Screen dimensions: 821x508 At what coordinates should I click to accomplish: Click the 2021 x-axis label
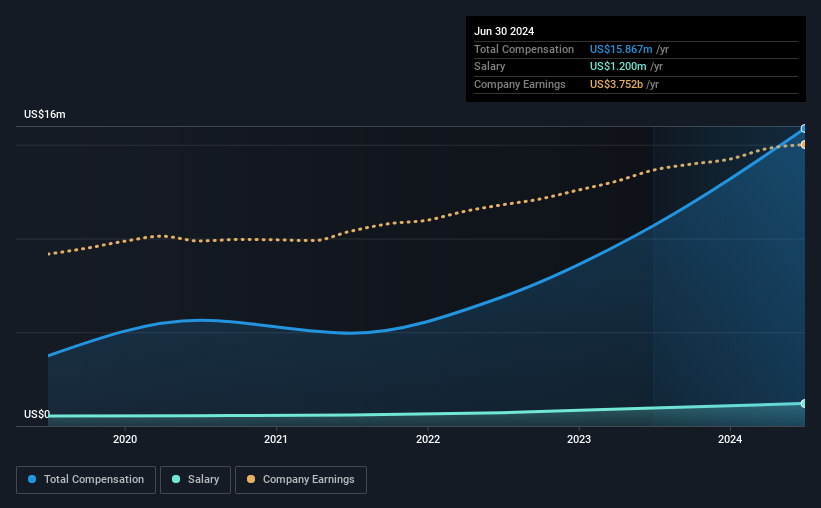pos(276,439)
